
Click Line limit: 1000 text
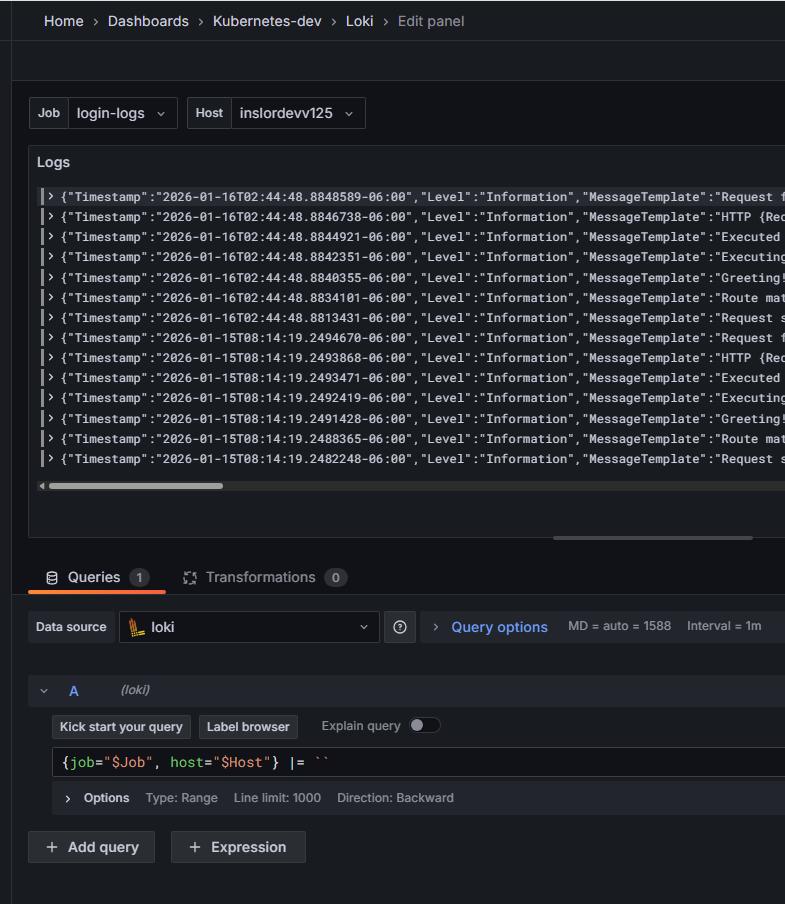coord(277,798)
